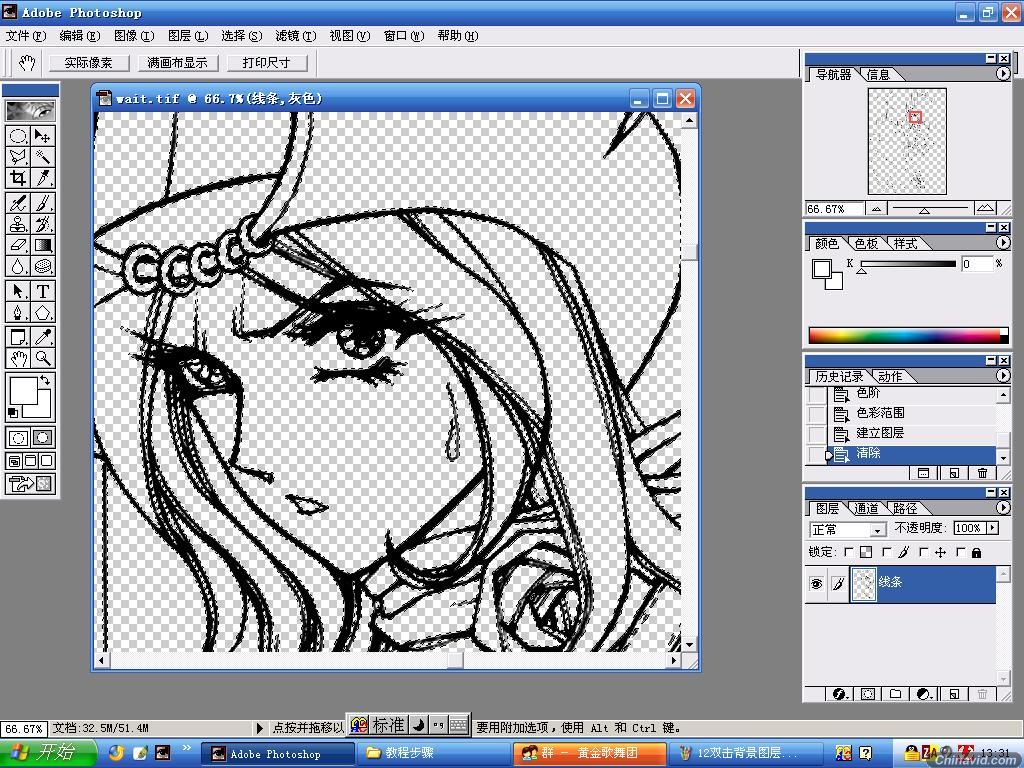Viewport: 1024px width, 768px height.
Task: Switch to Full Screen with menu bar
Action: tap(30, 461)
